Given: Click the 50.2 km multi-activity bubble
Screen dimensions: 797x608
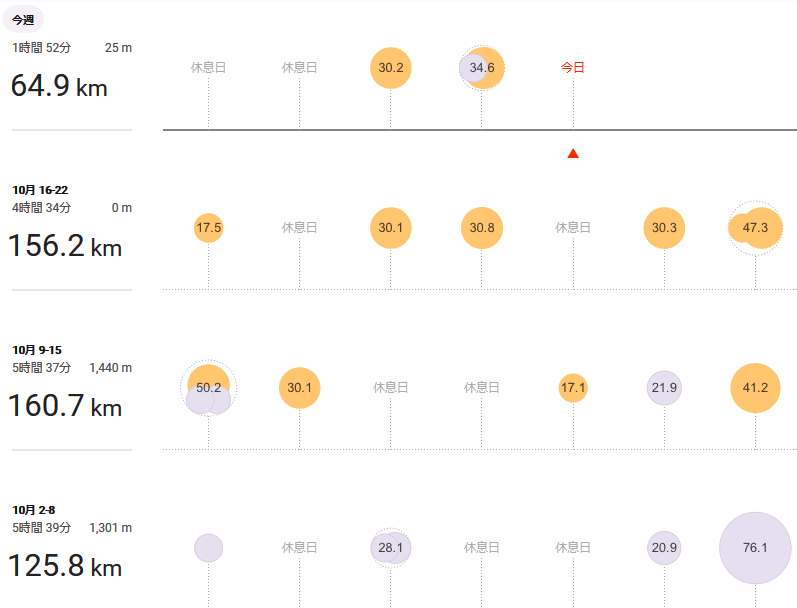Looking at the screenshot, I should pos(208,388).
